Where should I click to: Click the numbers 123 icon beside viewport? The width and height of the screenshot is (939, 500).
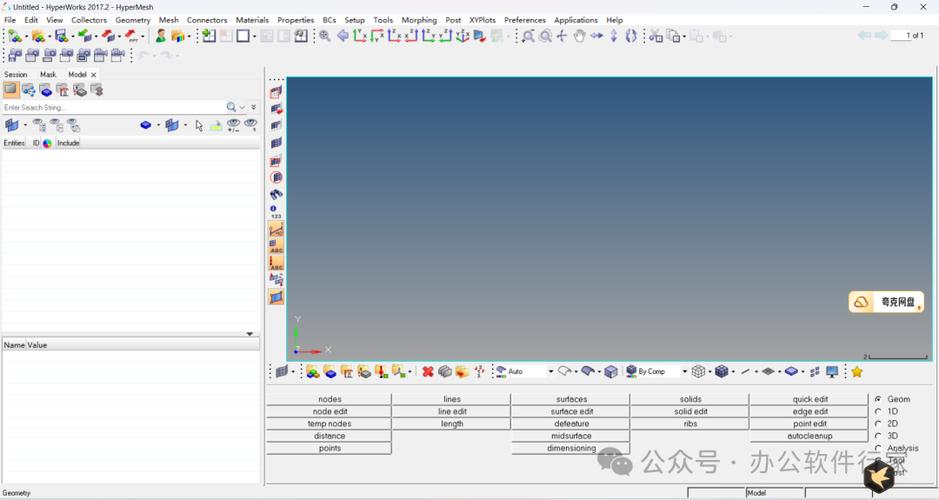click(275, 211)
